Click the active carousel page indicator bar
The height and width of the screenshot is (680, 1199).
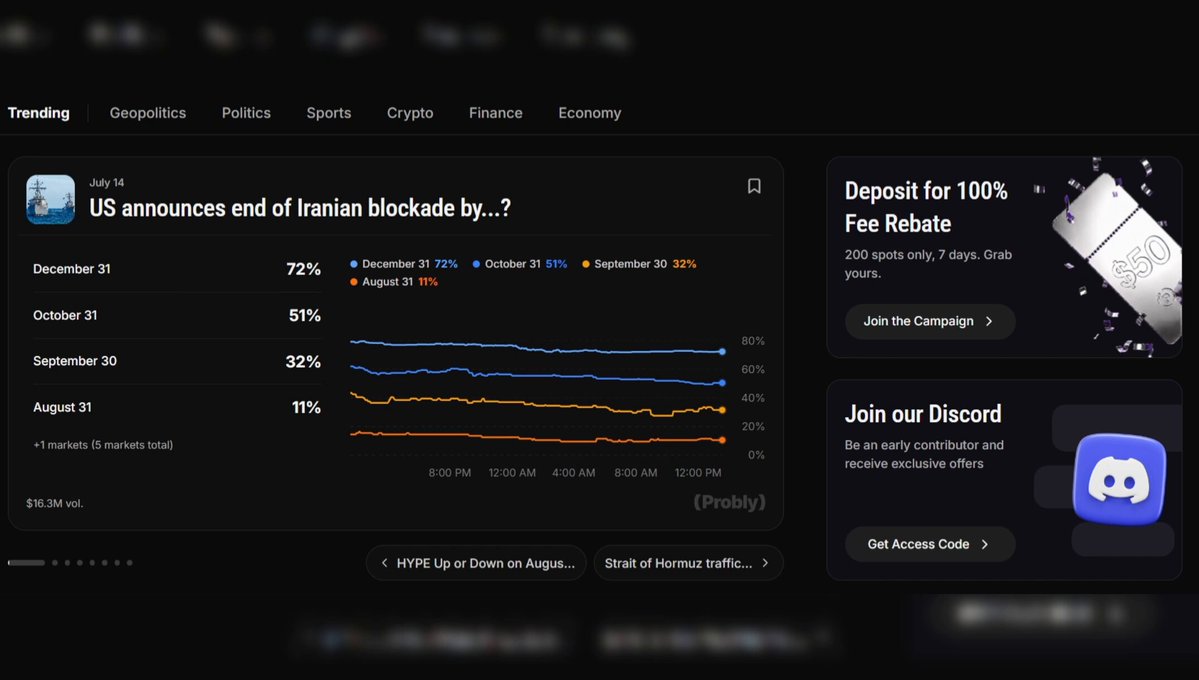click(x=26, y=563)
